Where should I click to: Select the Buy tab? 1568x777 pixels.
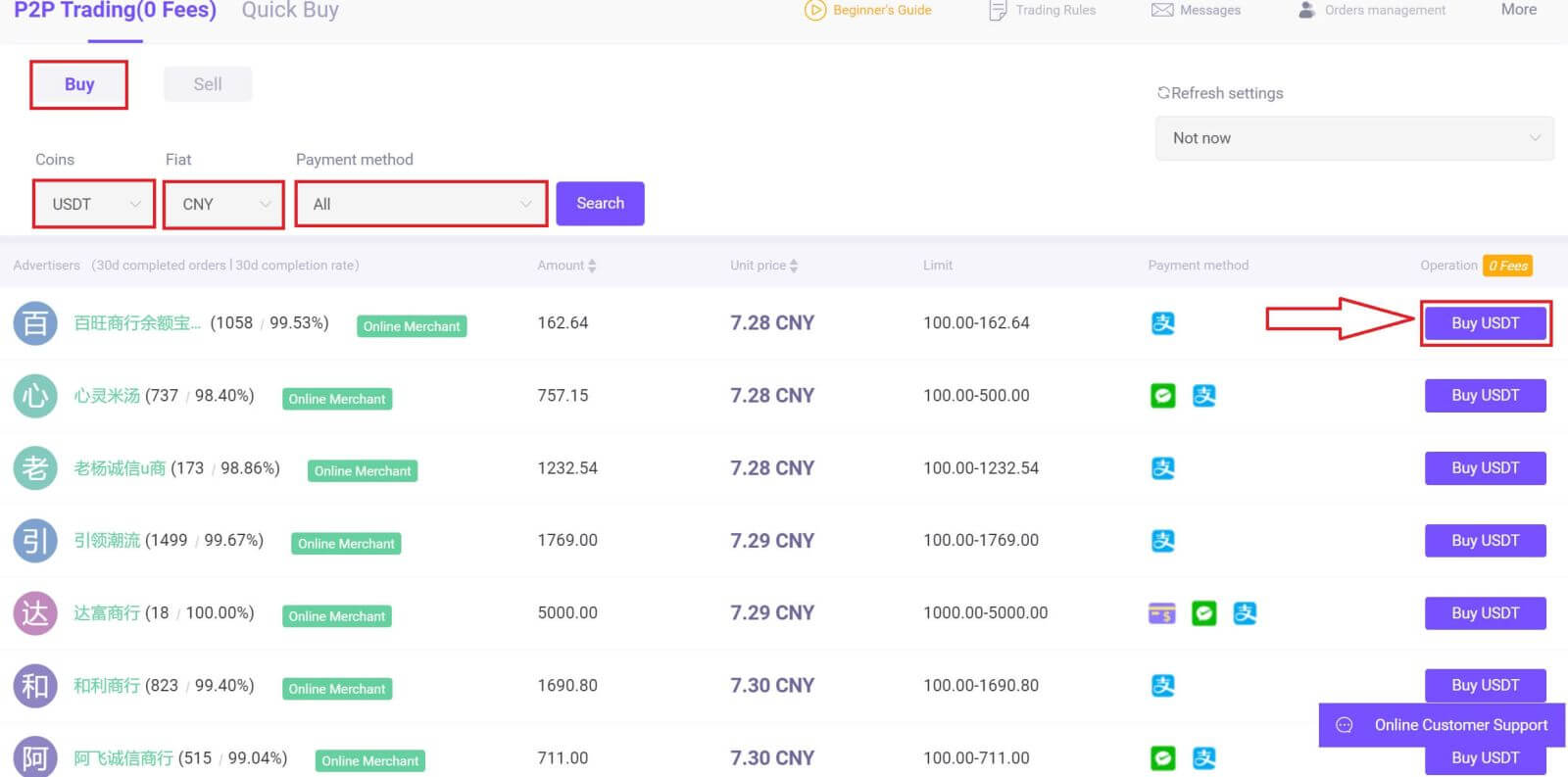click(79, 84)
